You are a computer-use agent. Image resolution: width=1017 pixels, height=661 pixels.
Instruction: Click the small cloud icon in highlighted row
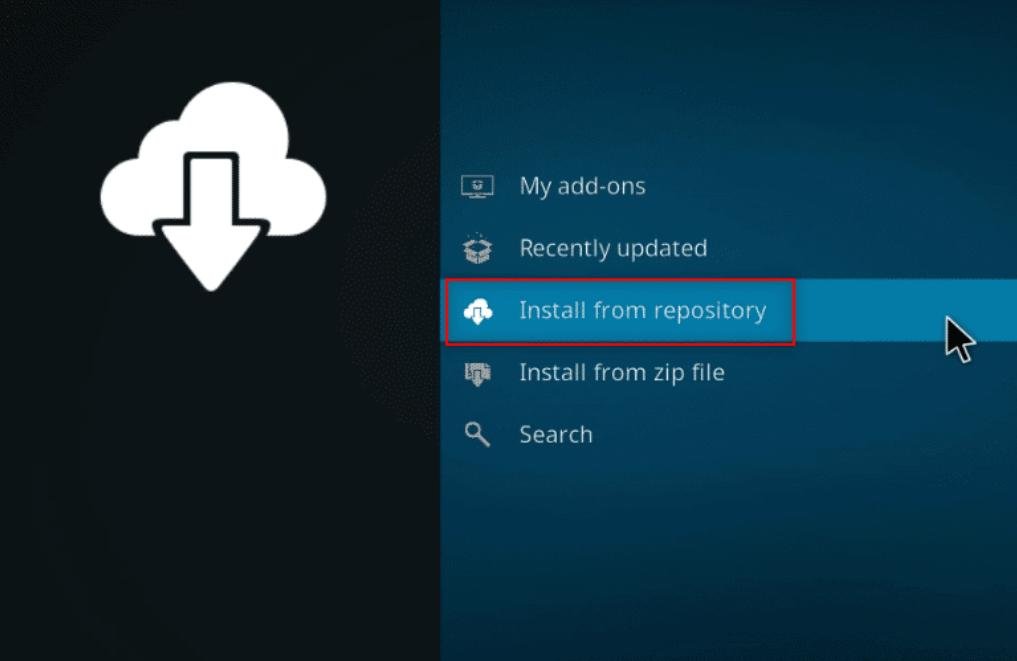477,311
